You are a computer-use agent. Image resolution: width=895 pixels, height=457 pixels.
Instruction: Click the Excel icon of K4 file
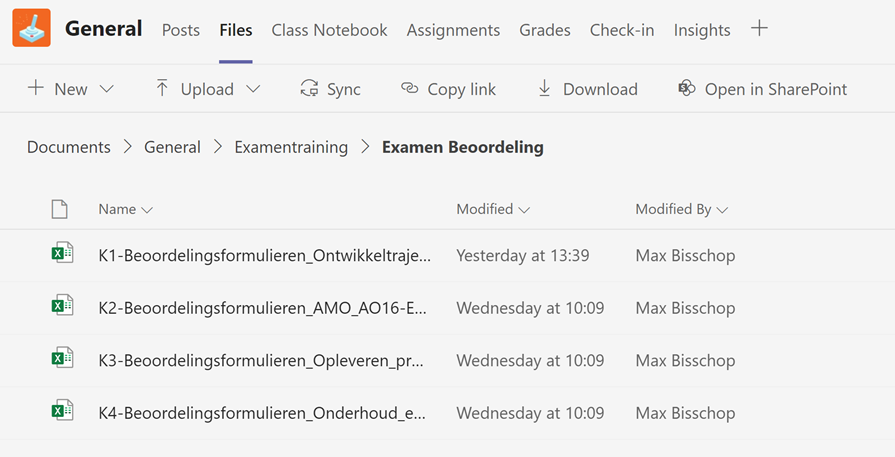tap(62, 411)
